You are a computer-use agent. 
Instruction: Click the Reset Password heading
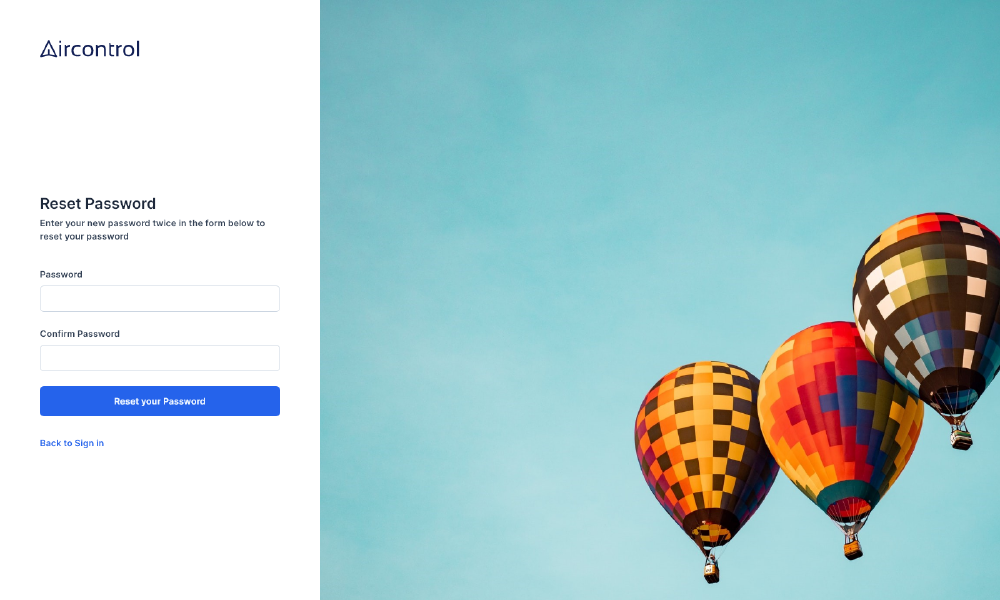(x=98, y=203)
